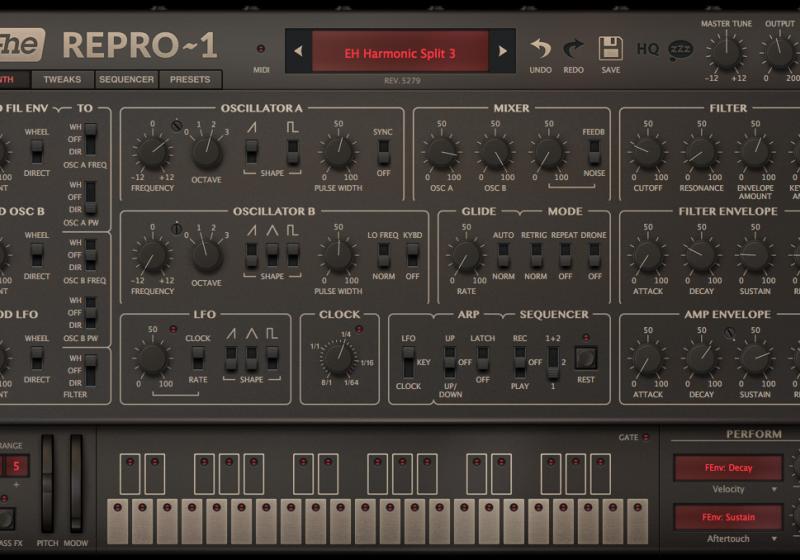The image size is (800, 560).
Task: Click the Undo arrow icon
Action: [540, 49]
